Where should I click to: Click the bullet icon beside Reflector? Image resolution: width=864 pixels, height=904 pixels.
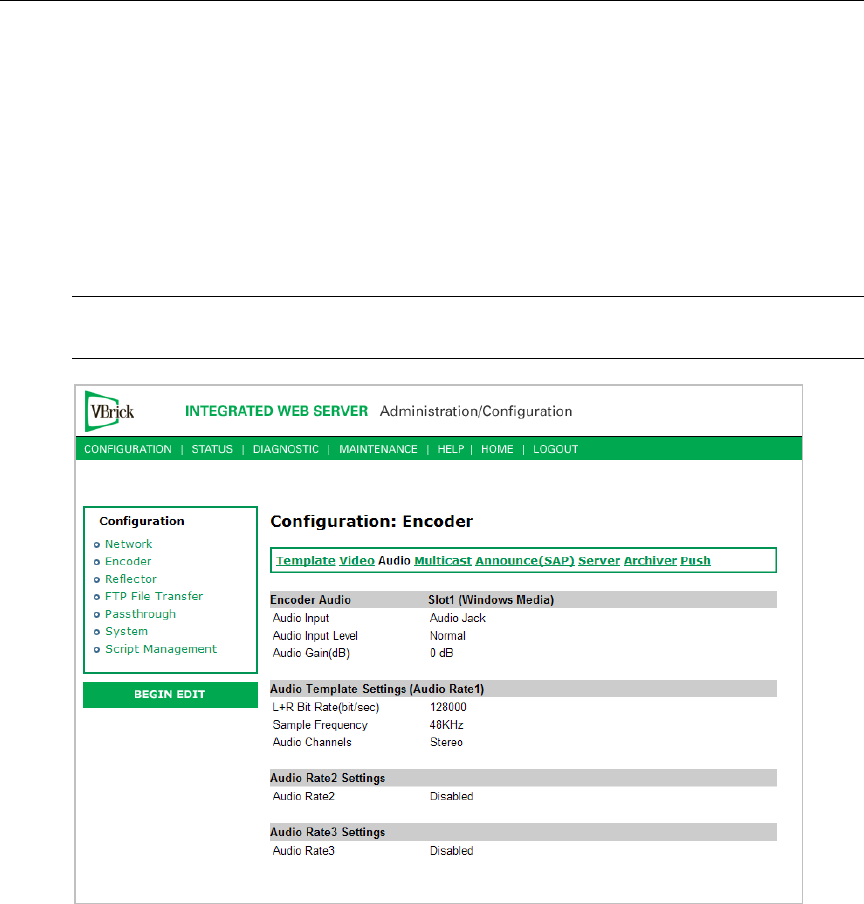[x=97, y=580]
